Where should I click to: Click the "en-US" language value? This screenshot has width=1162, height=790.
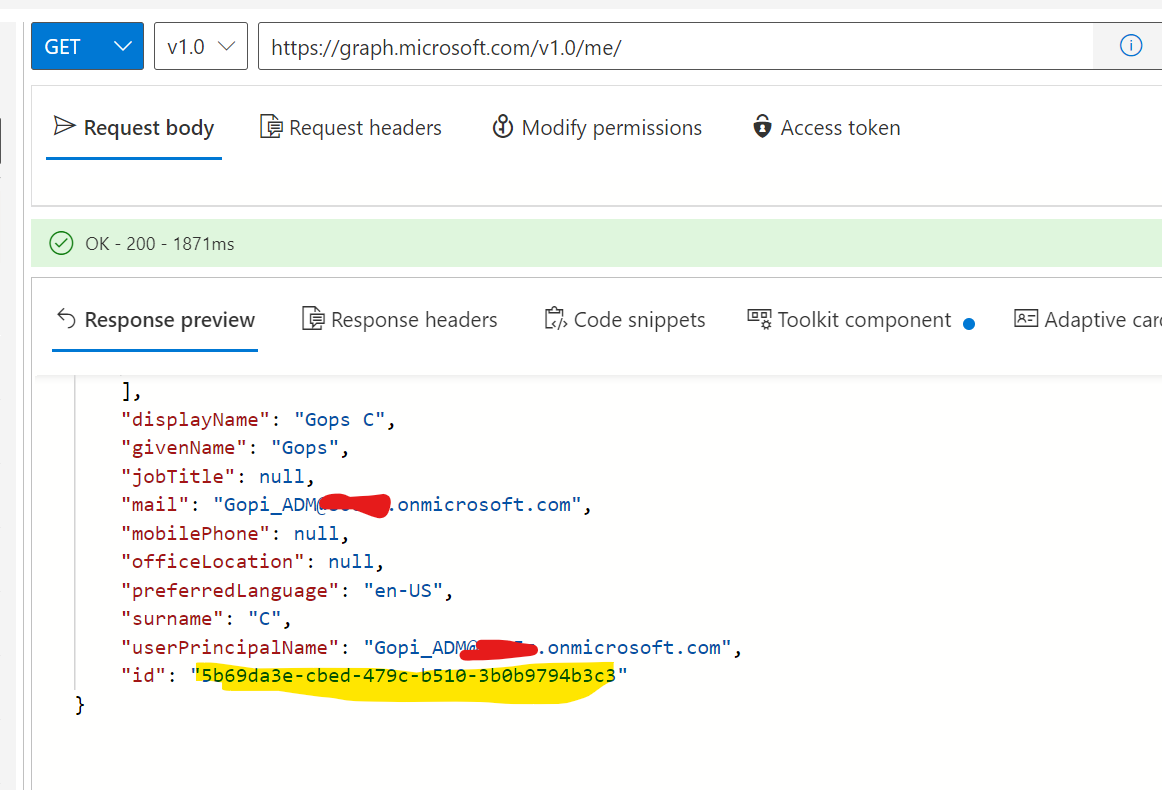[403, 591]
